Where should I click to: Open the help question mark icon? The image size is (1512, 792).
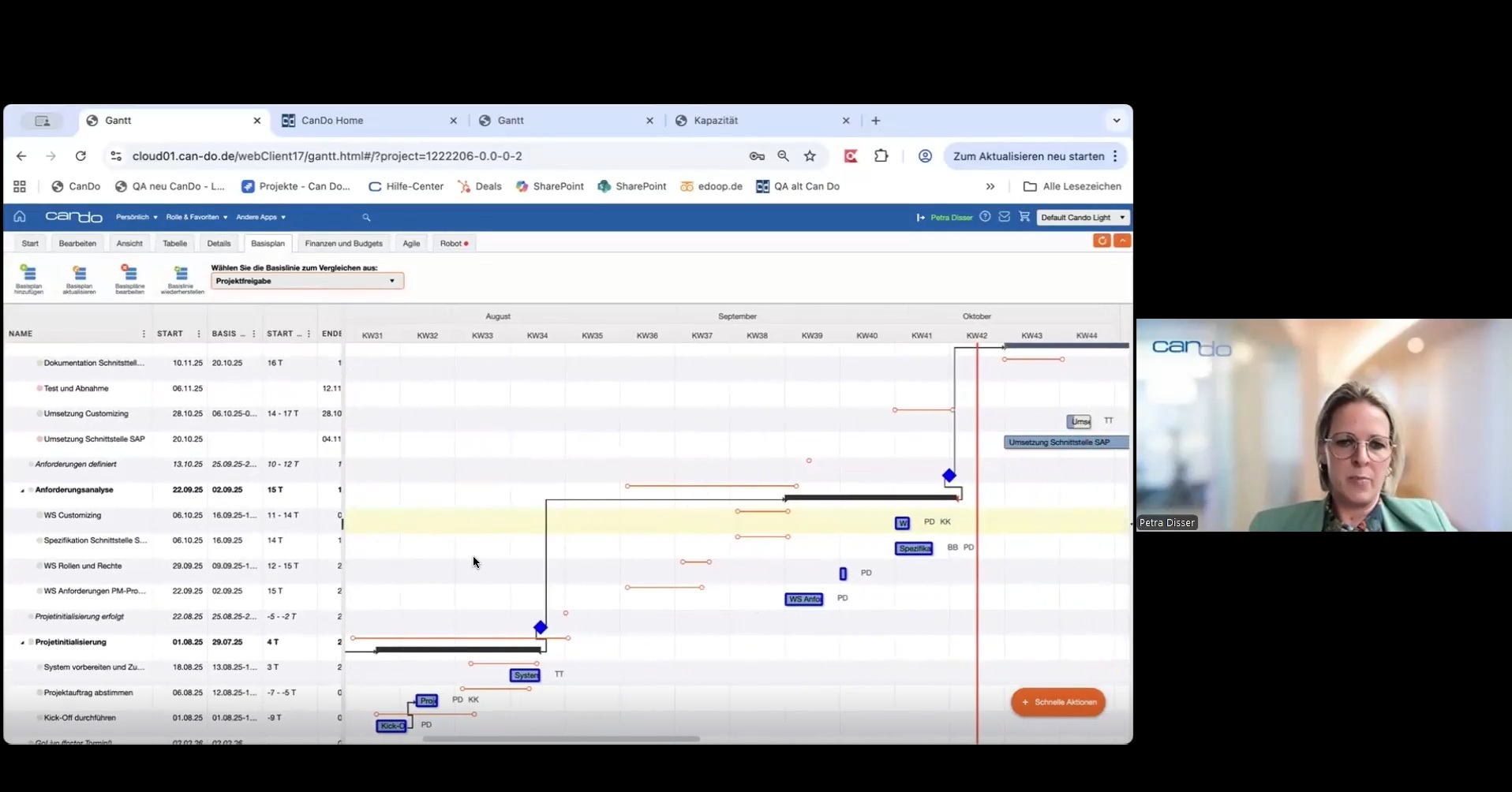pos(985,217)
